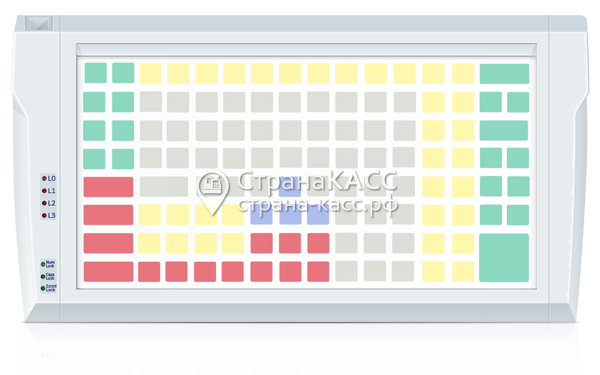Click the wide green key in top row
Screen dimensions: 600x375
(x=504, y=73)
